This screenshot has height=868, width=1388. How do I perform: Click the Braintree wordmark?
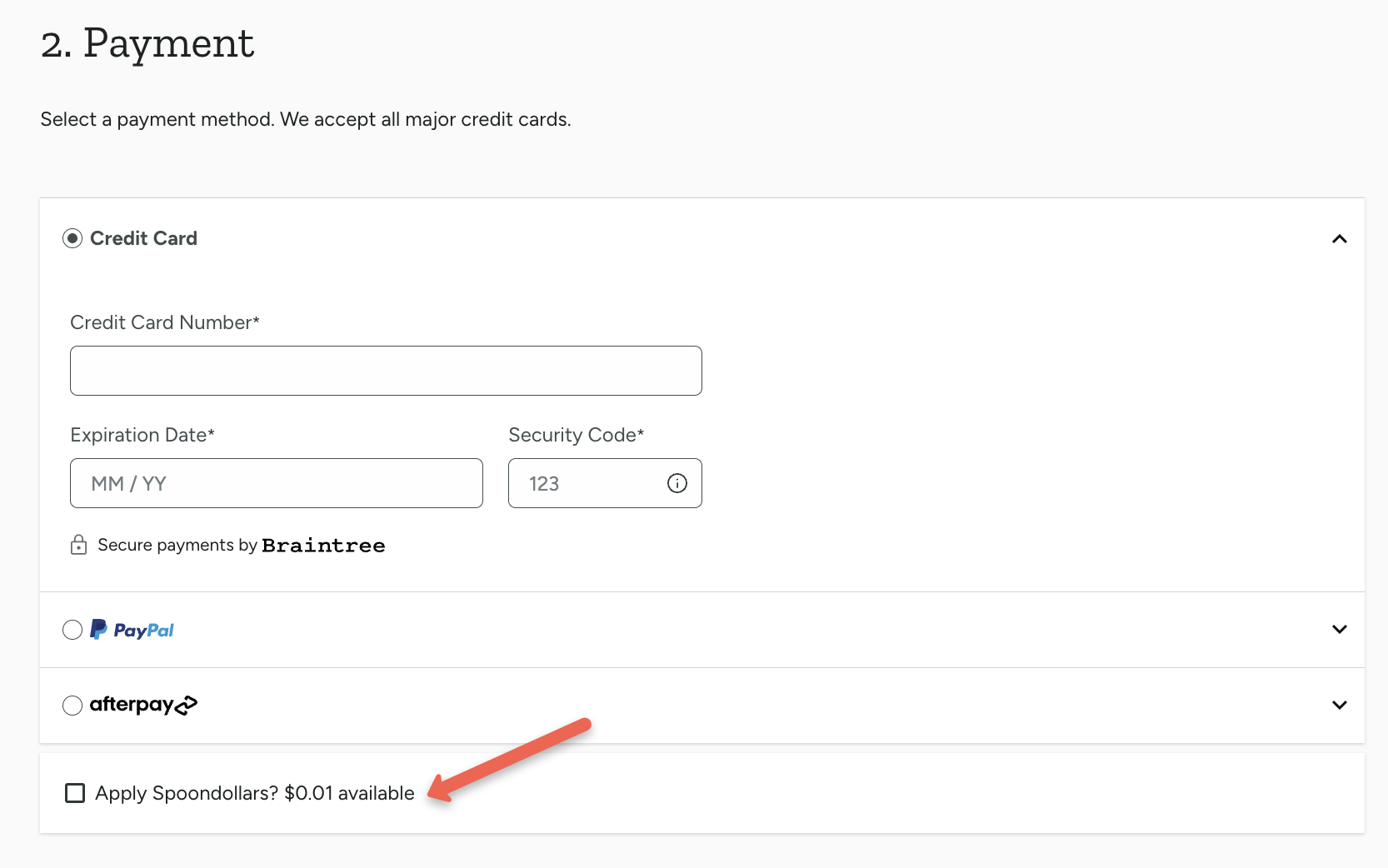coord(323,546)
